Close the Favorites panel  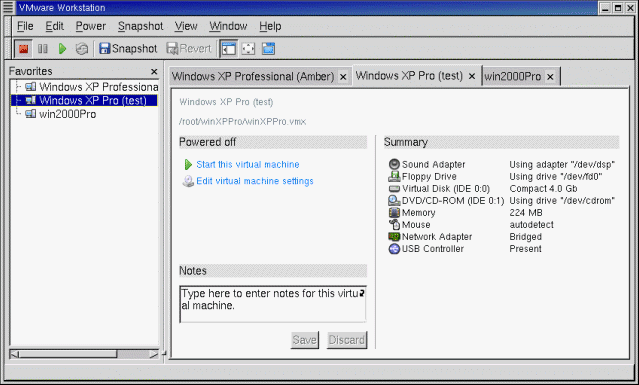[154, 72]
